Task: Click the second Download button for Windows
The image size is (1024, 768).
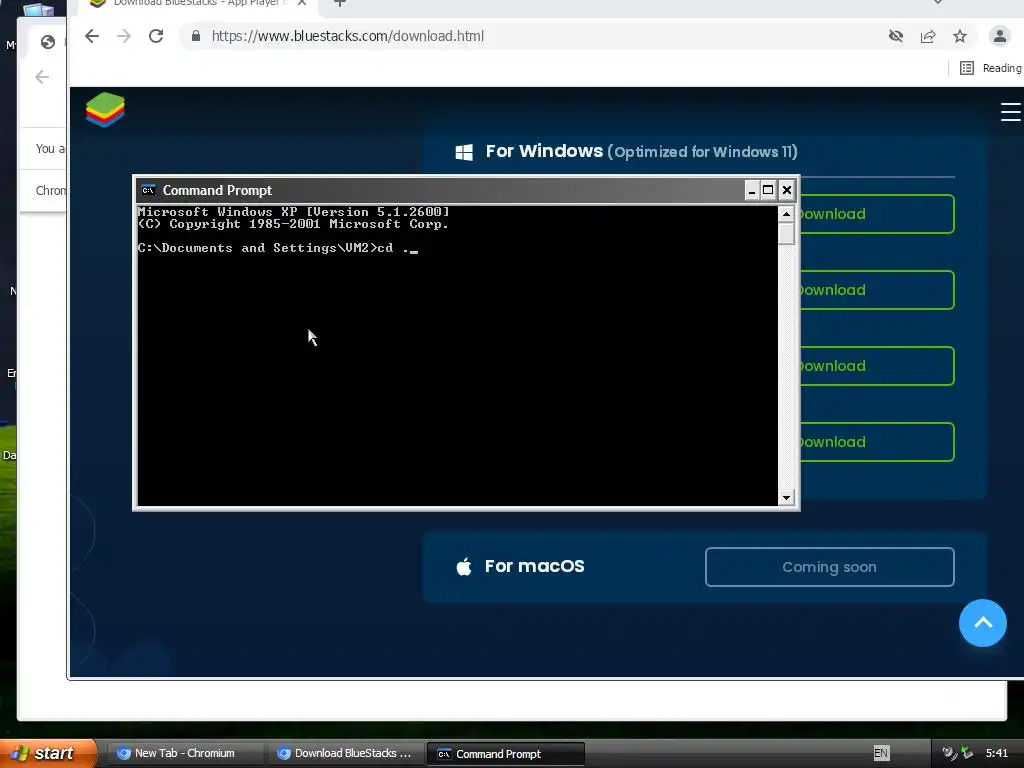Action: click(x=876, y=290)
